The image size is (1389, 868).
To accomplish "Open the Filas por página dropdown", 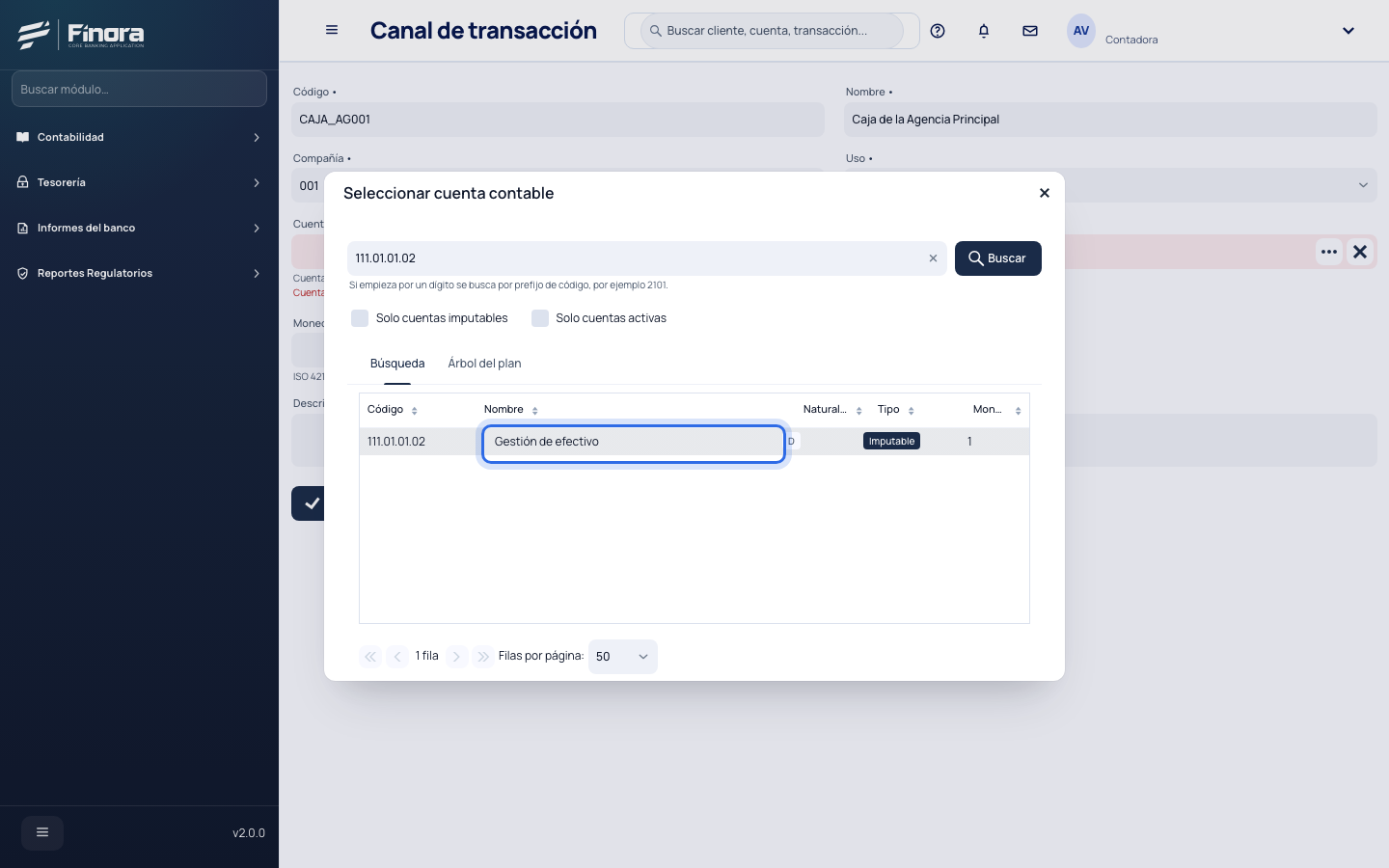I will click(623, 657).
